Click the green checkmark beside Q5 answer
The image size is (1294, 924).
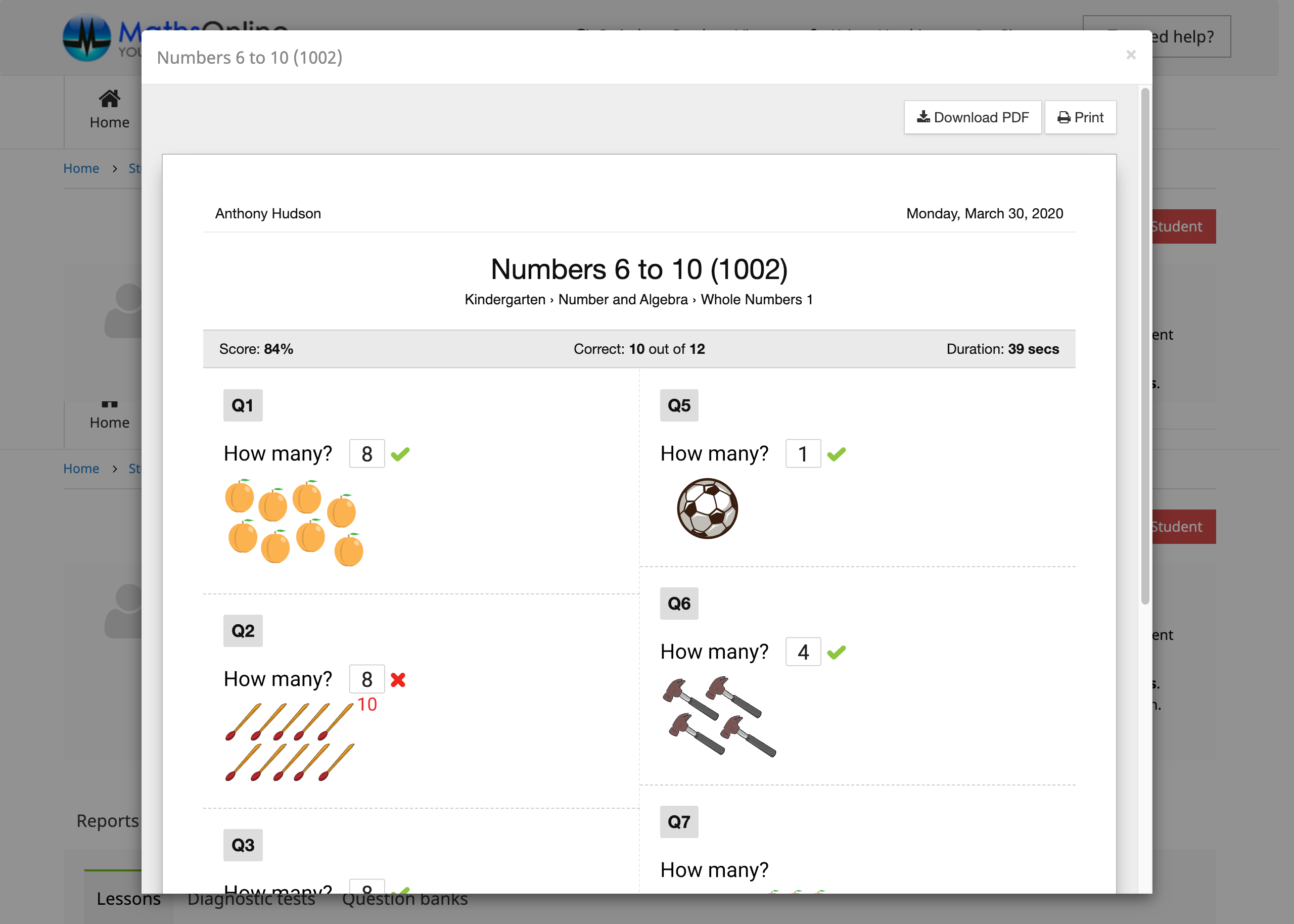tap(836, 454)
